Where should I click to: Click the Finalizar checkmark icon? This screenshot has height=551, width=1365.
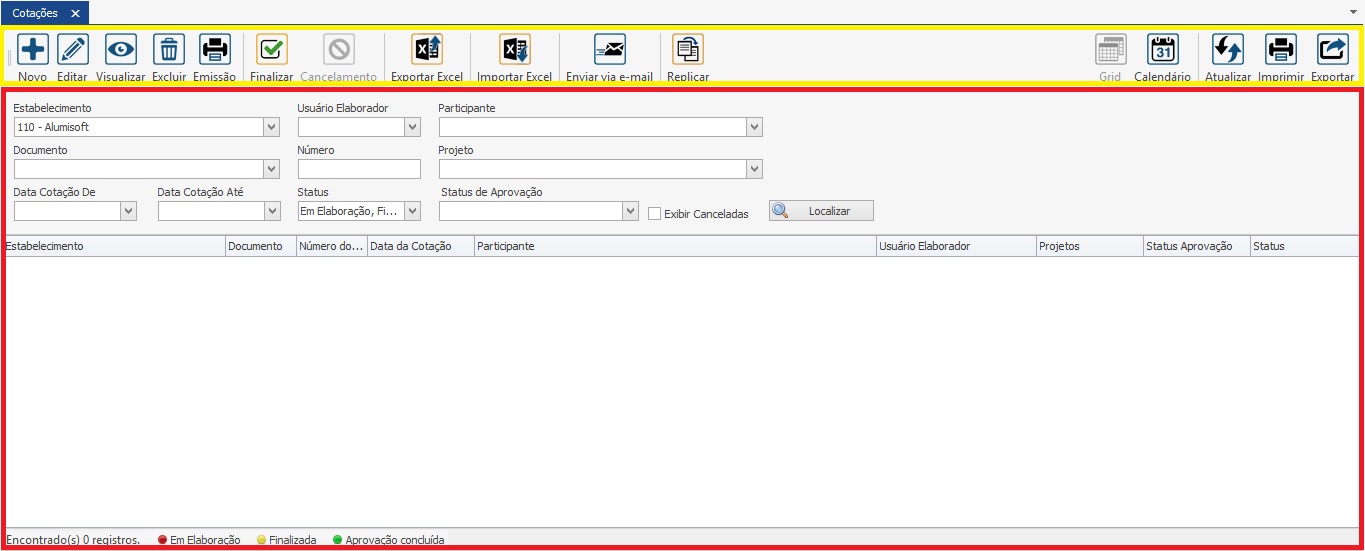pos(271,50)
